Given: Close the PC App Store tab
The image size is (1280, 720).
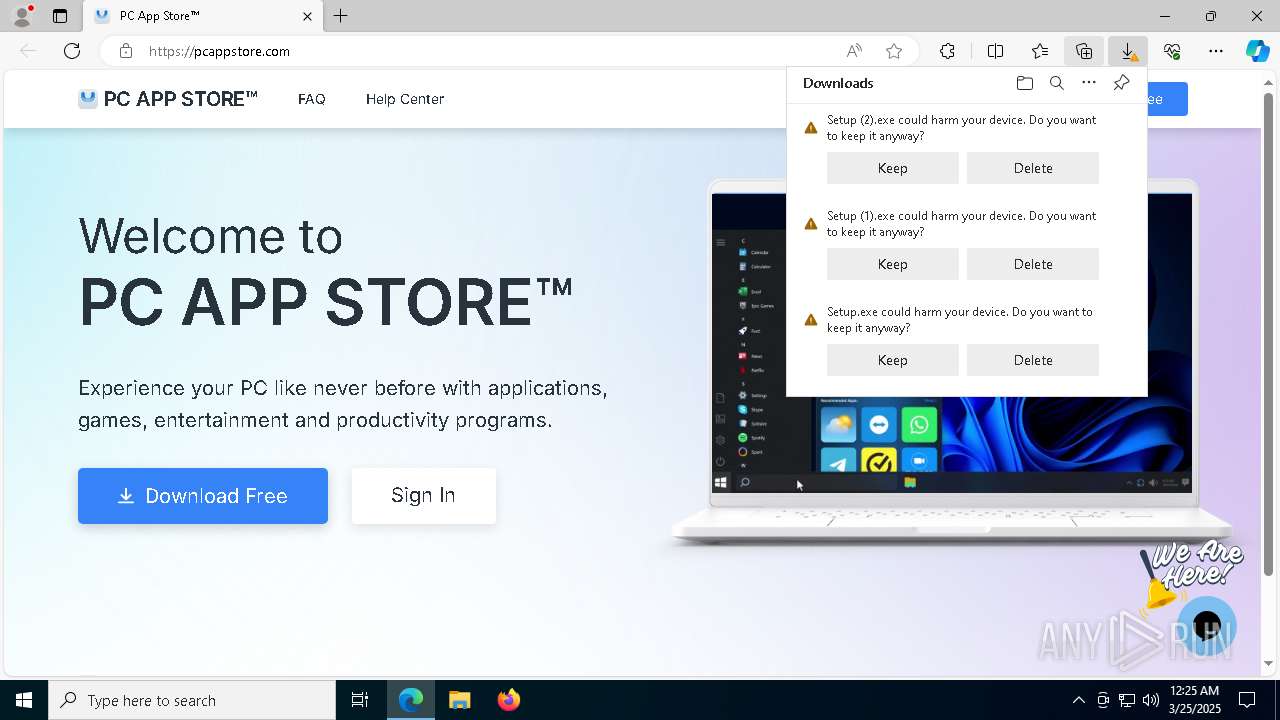Looking at the screenshot, I should click(307, 16).
